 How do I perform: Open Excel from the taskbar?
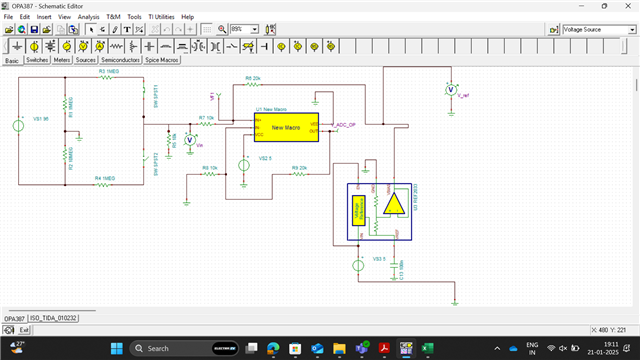point(427,348)
